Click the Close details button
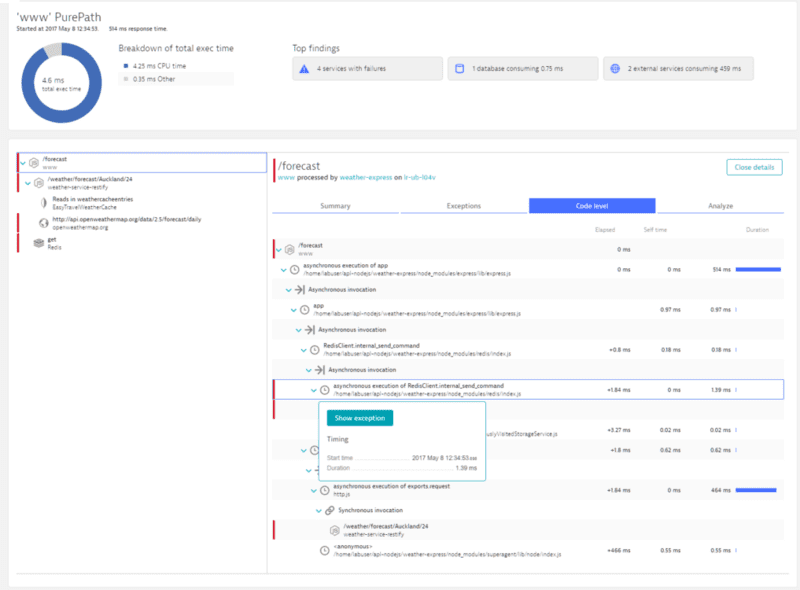The width and height of the screenshot is (800, 590). 754,167
